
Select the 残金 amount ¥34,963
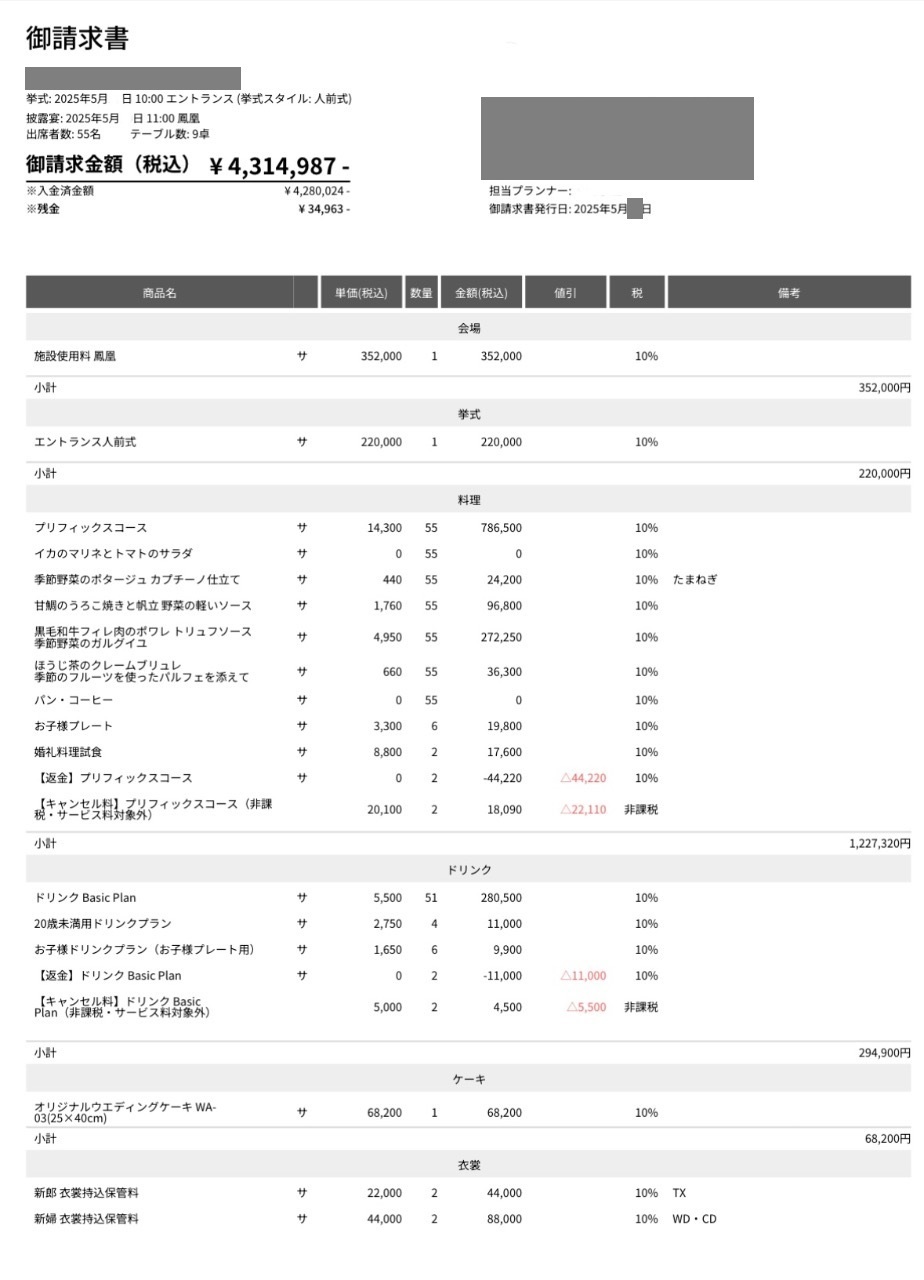point(323,209)
